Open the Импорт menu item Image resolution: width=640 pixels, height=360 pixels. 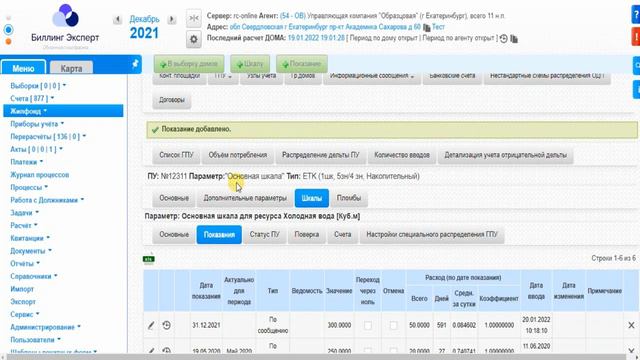click(x=22, y=289)
